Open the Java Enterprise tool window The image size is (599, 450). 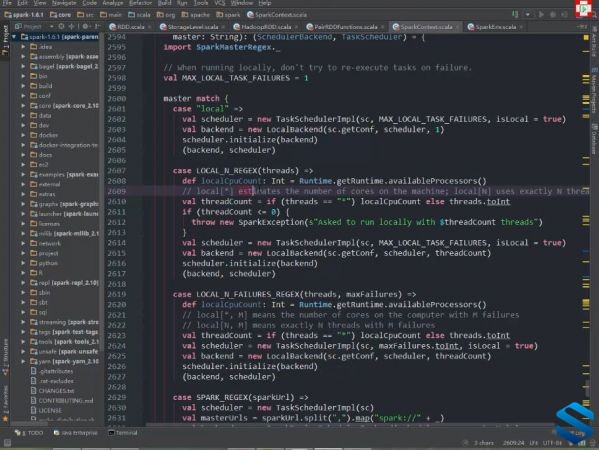point(76,432)
